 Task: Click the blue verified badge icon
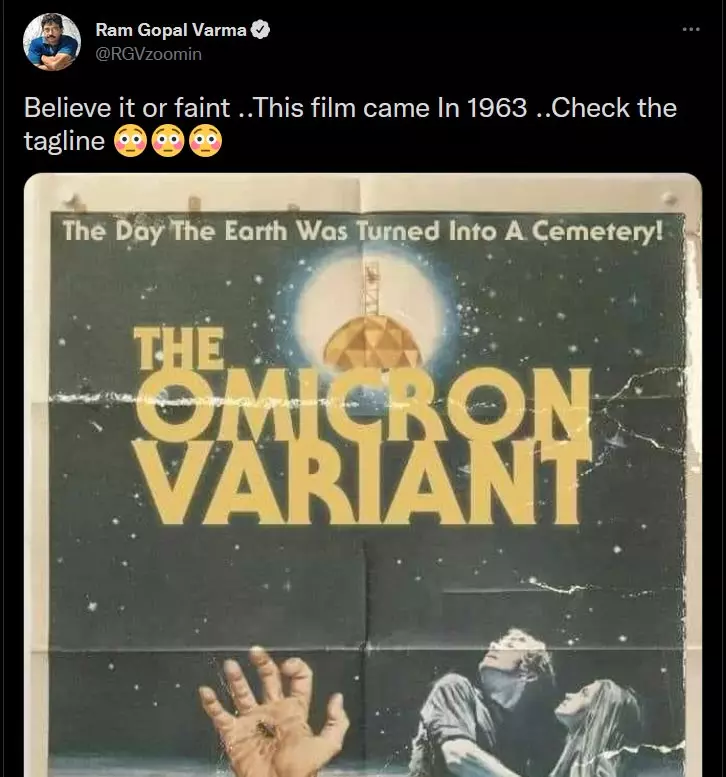tap(260, 30)
